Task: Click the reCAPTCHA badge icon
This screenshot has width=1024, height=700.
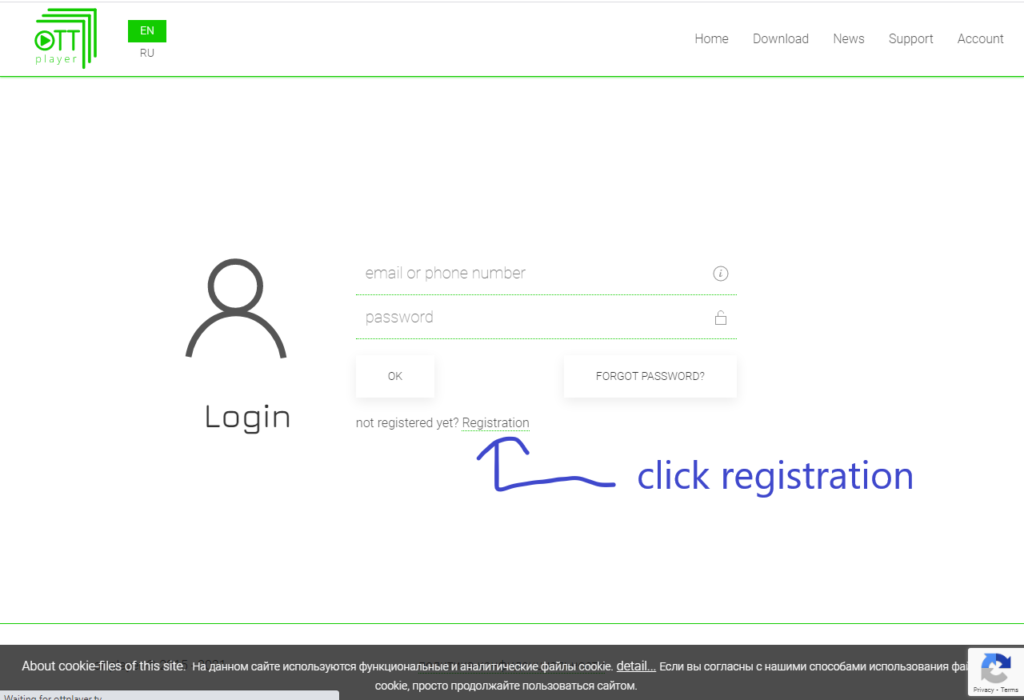Action: point(995,669)
